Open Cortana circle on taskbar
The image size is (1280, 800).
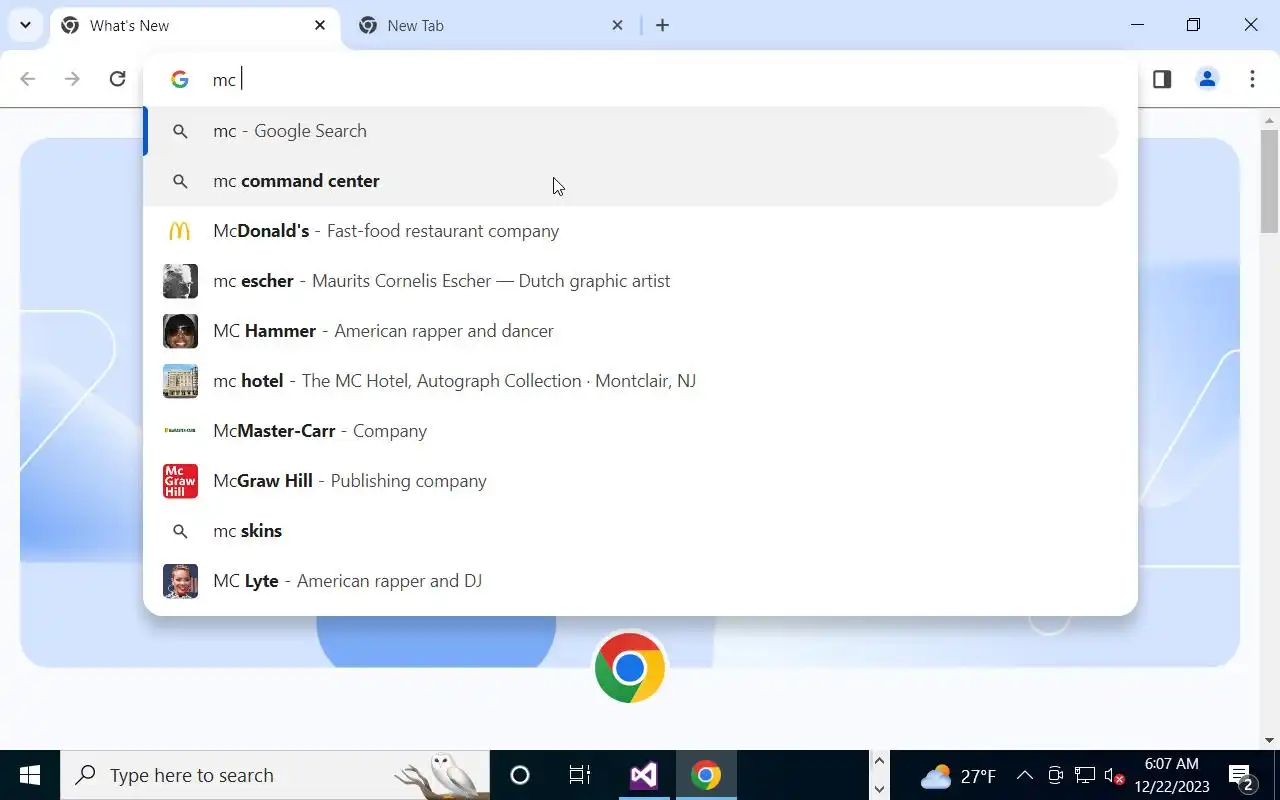pos(520,775)
